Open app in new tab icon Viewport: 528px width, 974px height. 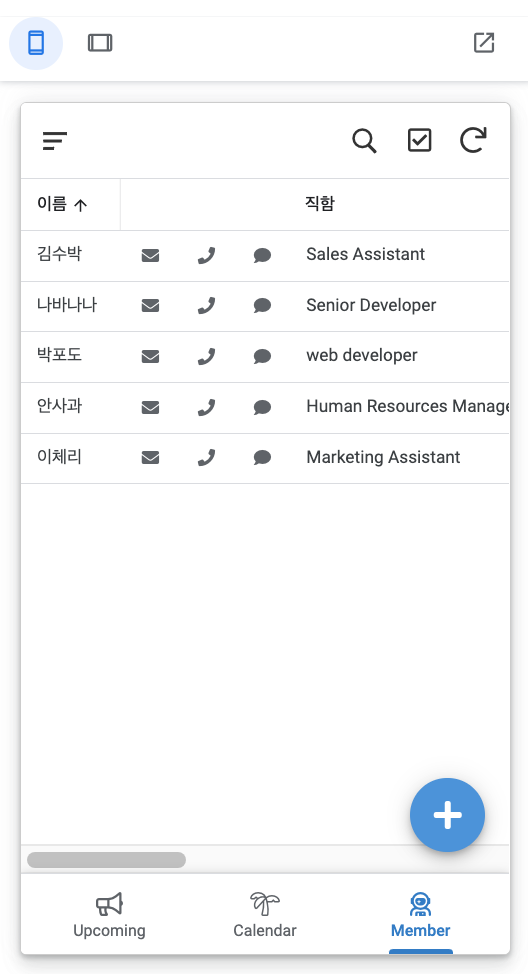484,43
